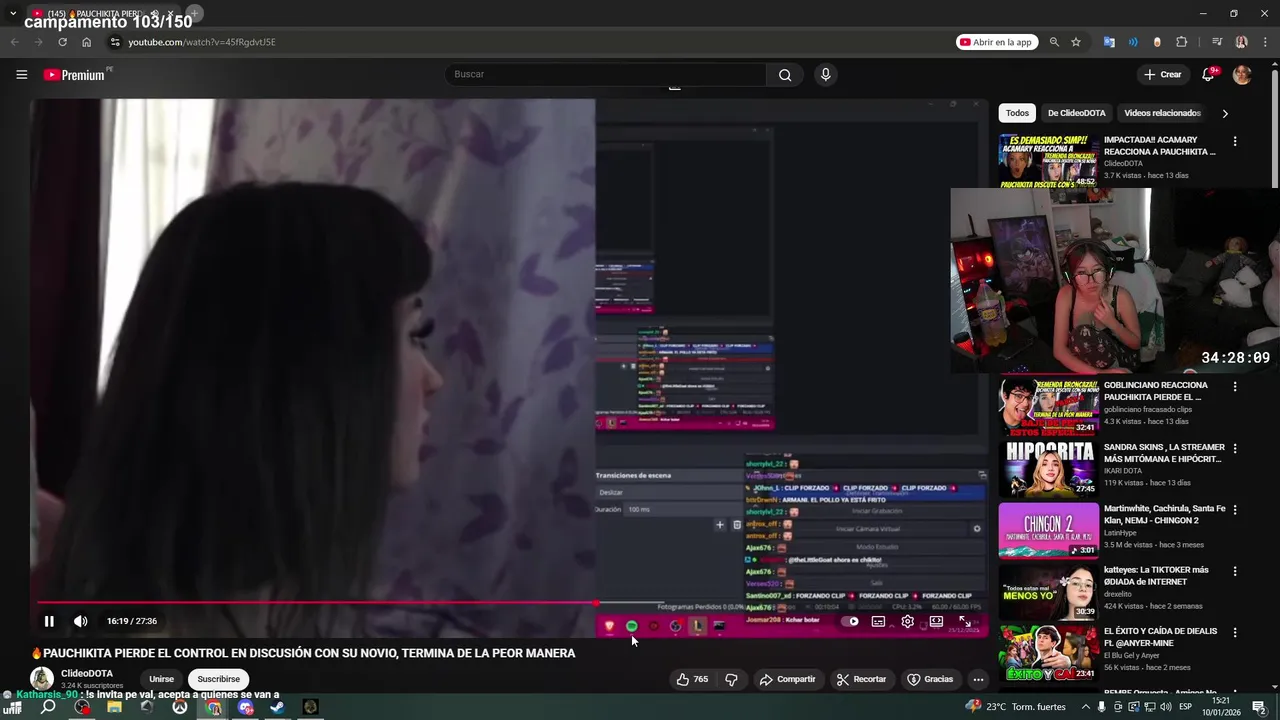The width and height of the screenshot is (1280, 720).
Task: Reload the page
Action: 62,42
